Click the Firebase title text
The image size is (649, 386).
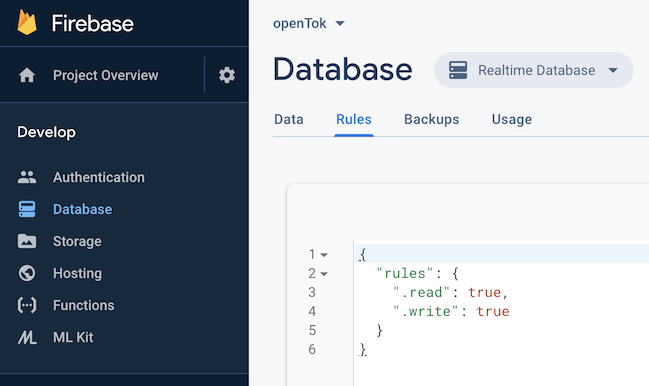[x=93, y=23]
